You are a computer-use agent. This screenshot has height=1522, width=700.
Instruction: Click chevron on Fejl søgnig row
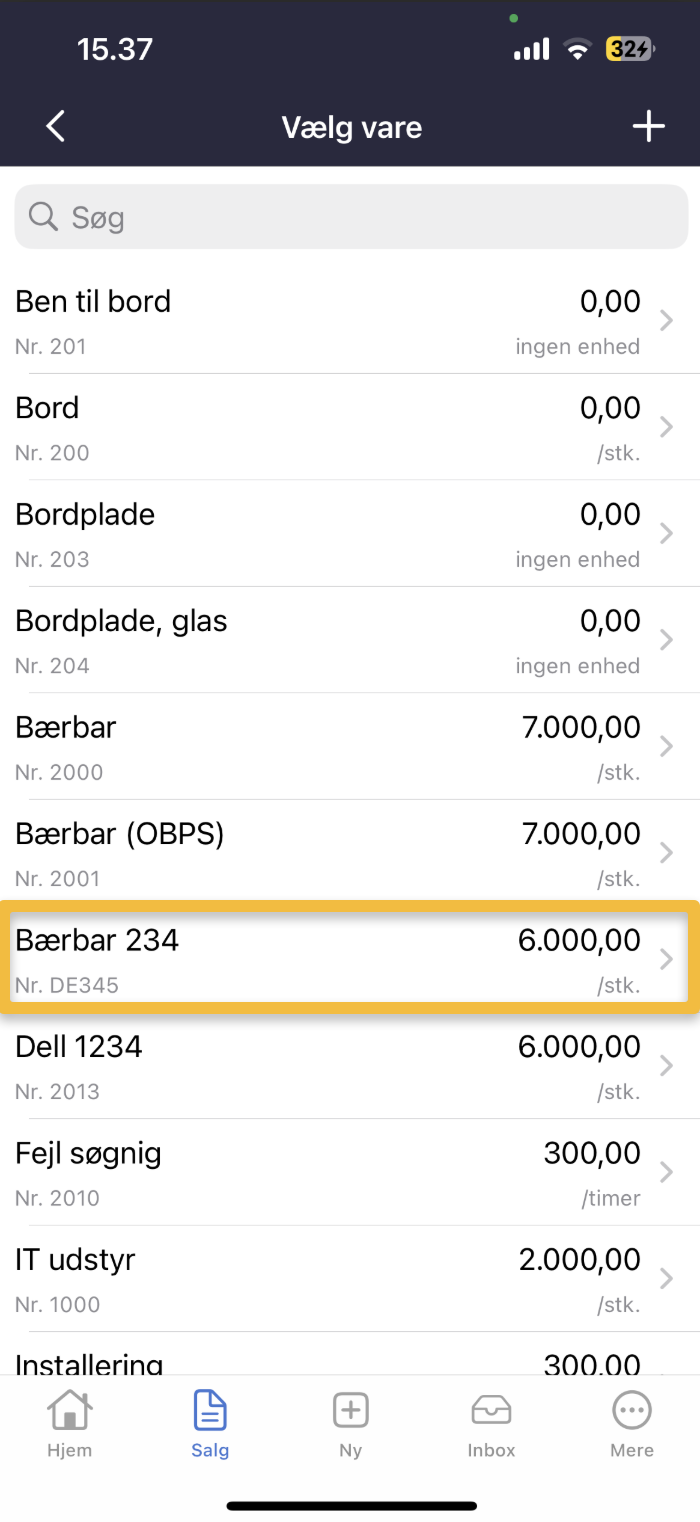(x=667, y=1172)
